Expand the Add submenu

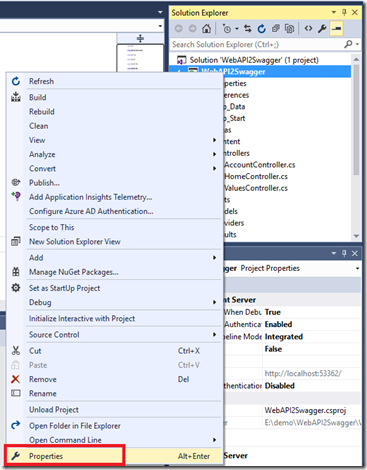coord(114,258)
